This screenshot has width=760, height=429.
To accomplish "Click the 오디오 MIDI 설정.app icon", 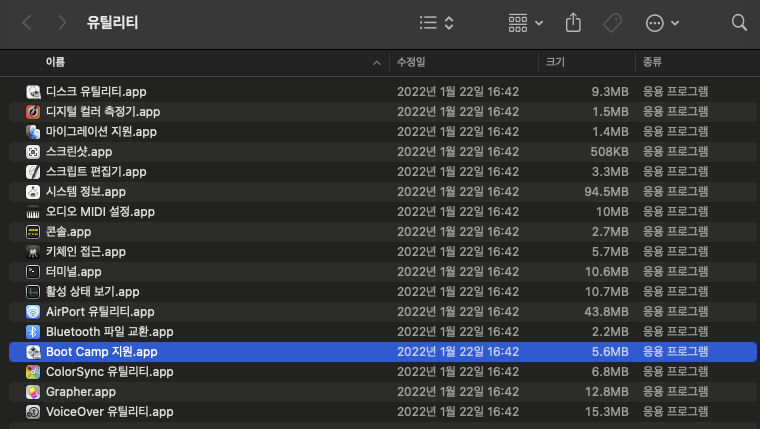I will pyautogui.click(x=33, y=212).
